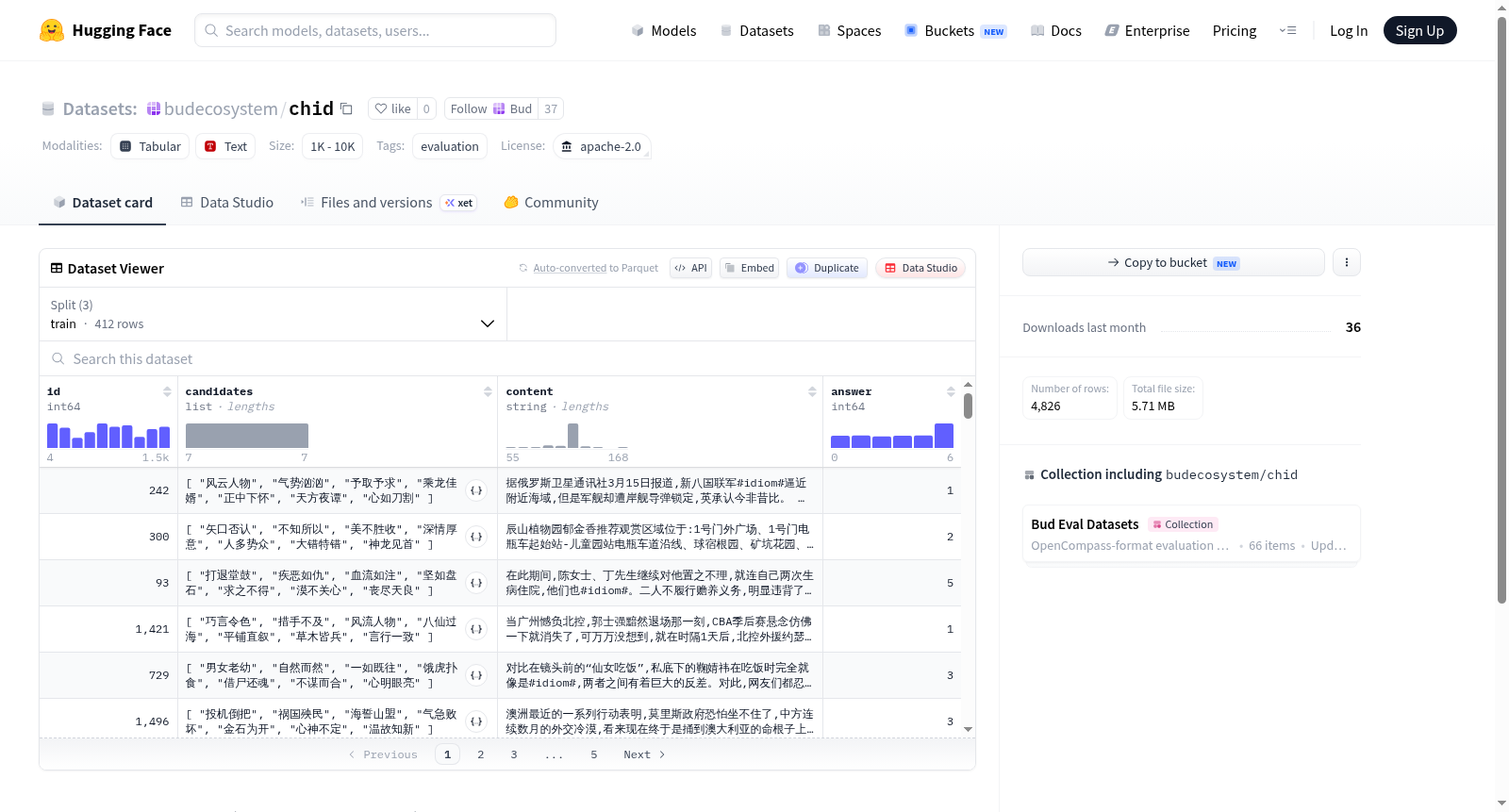1509x812 pixels.
Task: Click the Log In link
Action: 1349,30
